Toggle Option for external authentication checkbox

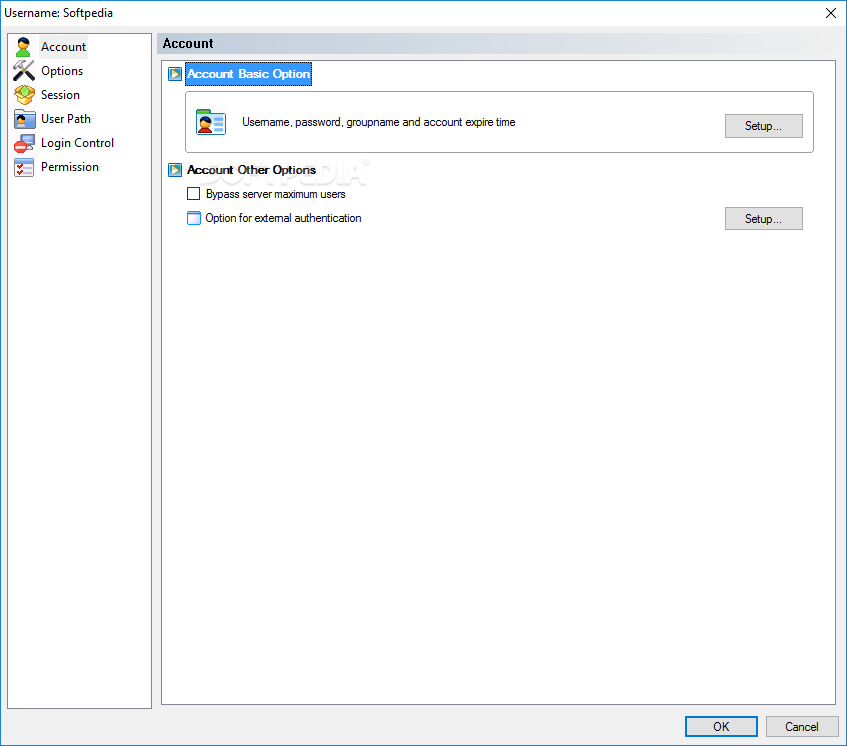pyautogui.click(x=193, y=218)
